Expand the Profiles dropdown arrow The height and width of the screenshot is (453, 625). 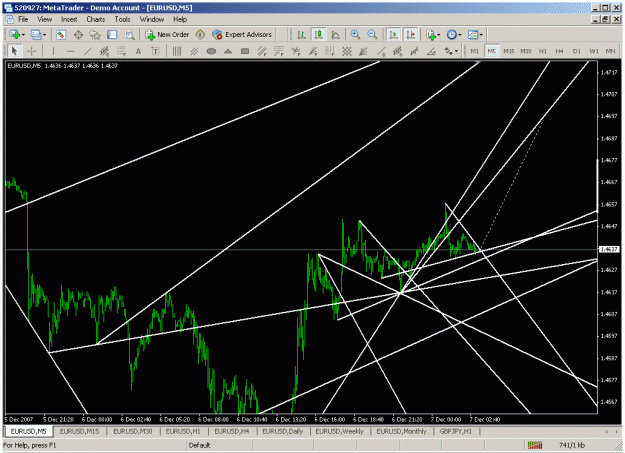point(44,35)
